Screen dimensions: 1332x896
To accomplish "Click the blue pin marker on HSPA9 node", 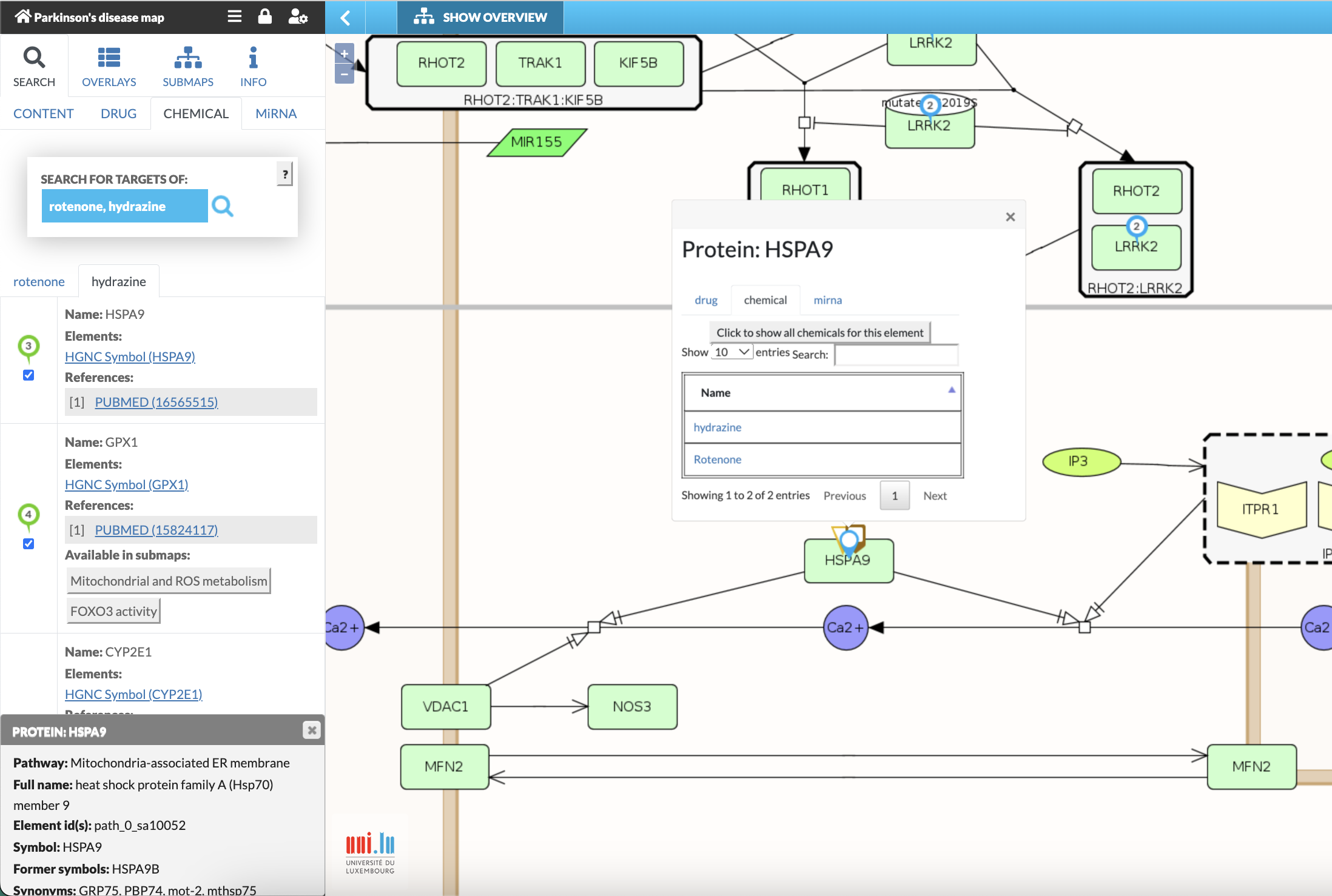I will [x=849, y=541].
